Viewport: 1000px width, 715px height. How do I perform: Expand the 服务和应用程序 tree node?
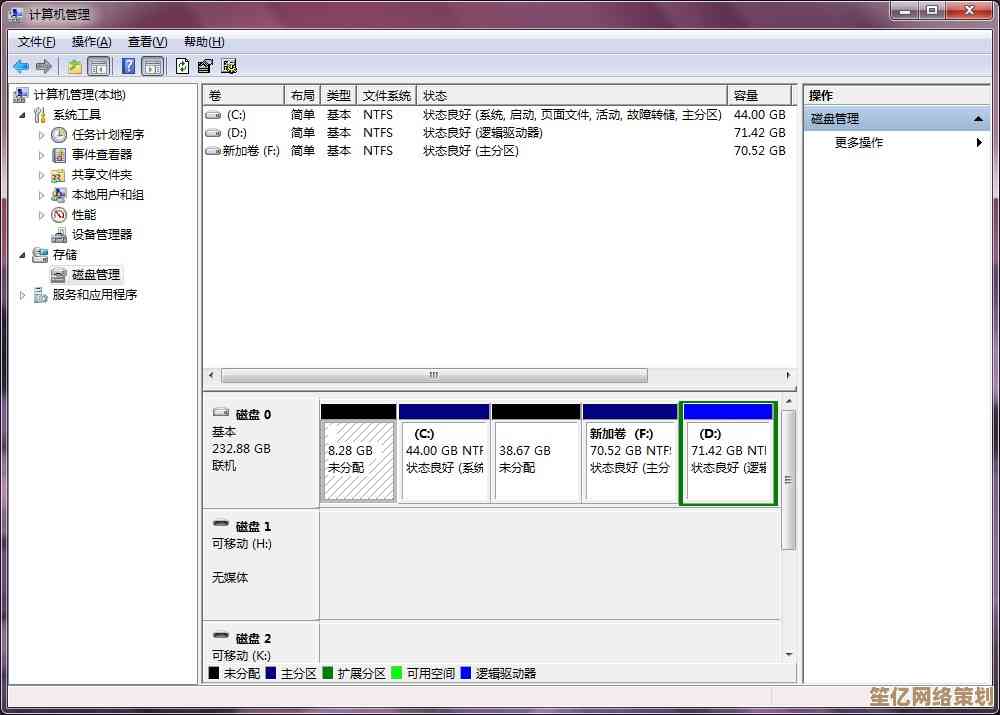click(x=23, y=295)
